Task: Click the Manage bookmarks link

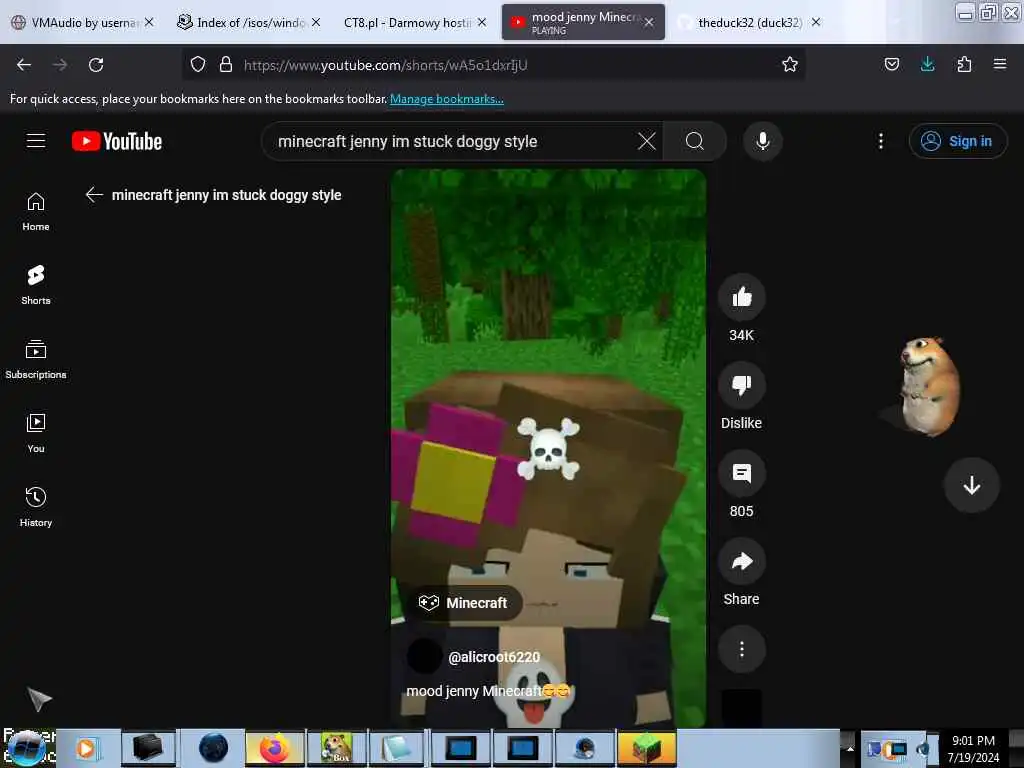Action: 447,99
